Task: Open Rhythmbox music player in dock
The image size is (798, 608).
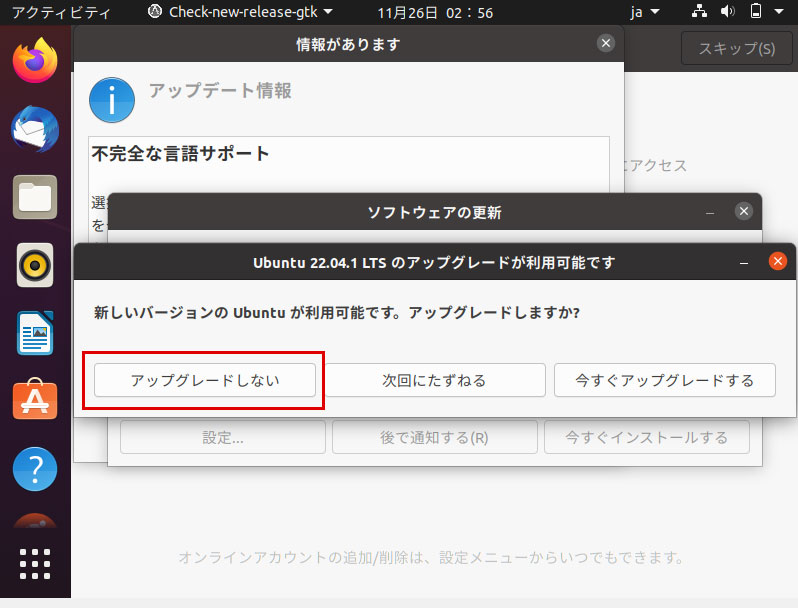Action: click(35, 265)
